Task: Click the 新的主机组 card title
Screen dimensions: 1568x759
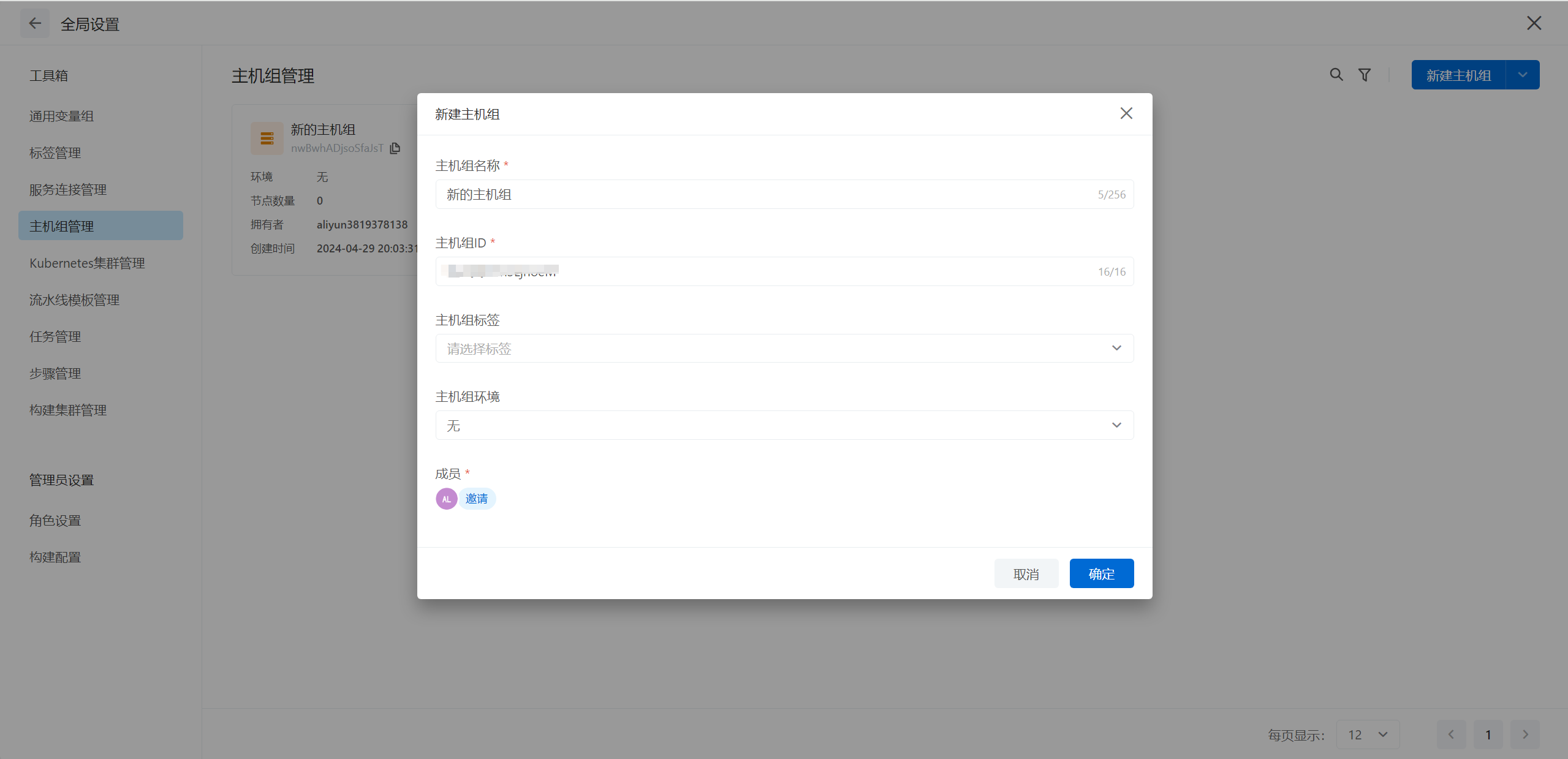Action: [323, 129]
